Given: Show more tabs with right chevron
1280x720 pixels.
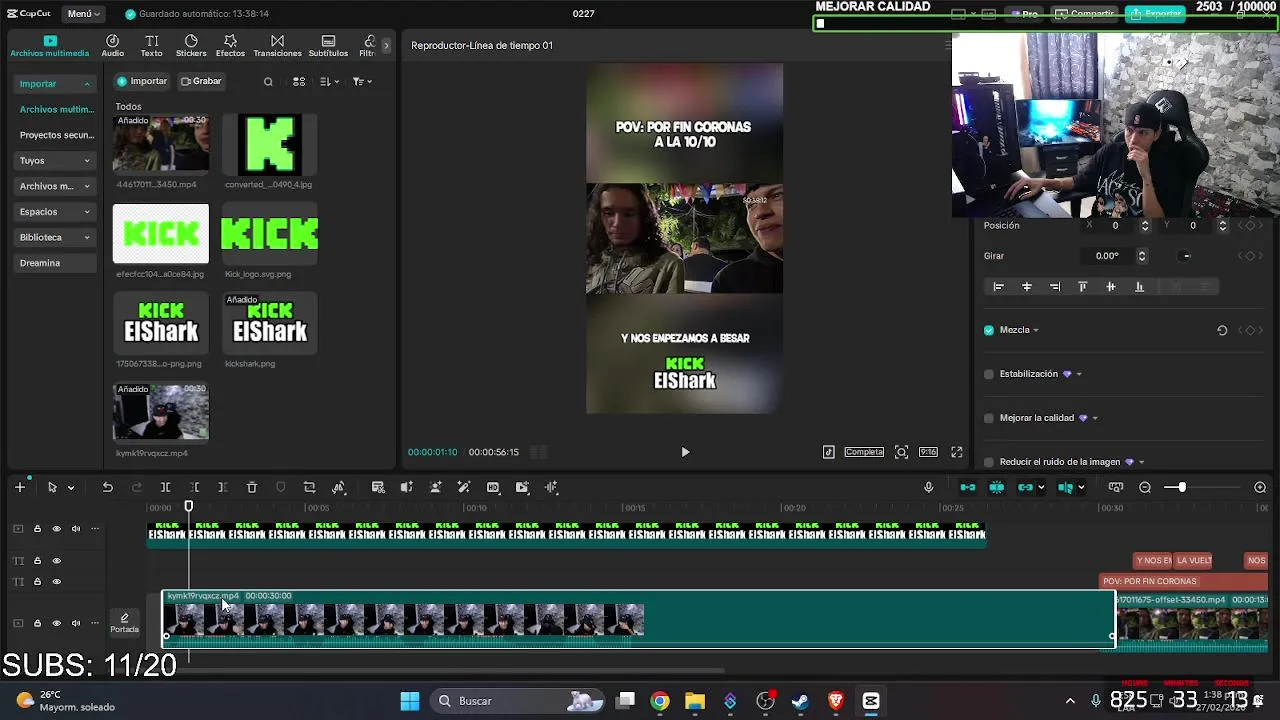Looking at the screenshot, I should 386,46.
